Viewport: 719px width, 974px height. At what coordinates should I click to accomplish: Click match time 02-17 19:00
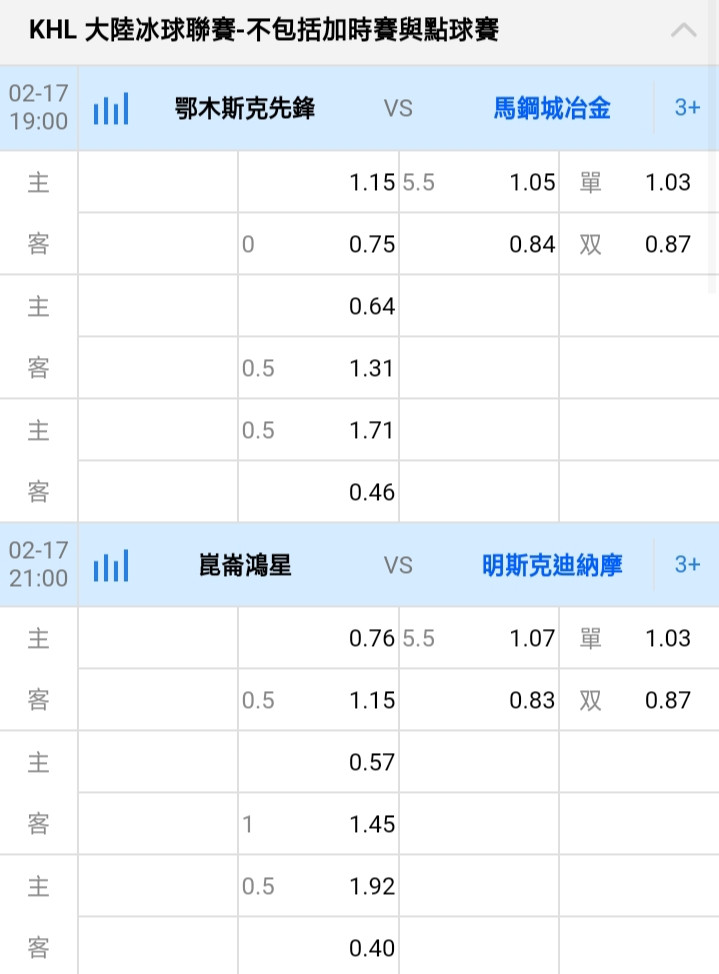pyautogui.click(x=39, y=107)
